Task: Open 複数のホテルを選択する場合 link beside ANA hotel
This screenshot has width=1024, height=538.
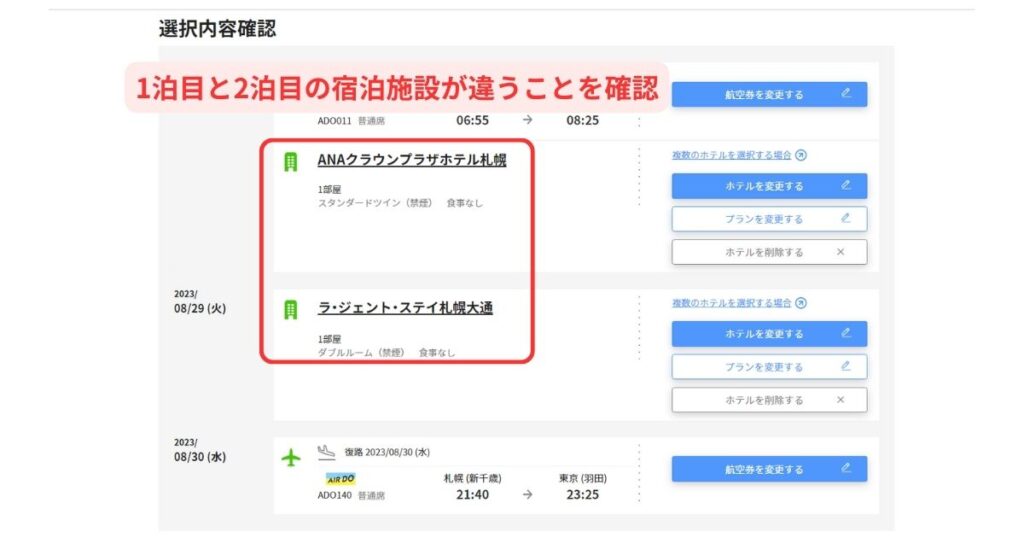Action: (x=731, y=155)
